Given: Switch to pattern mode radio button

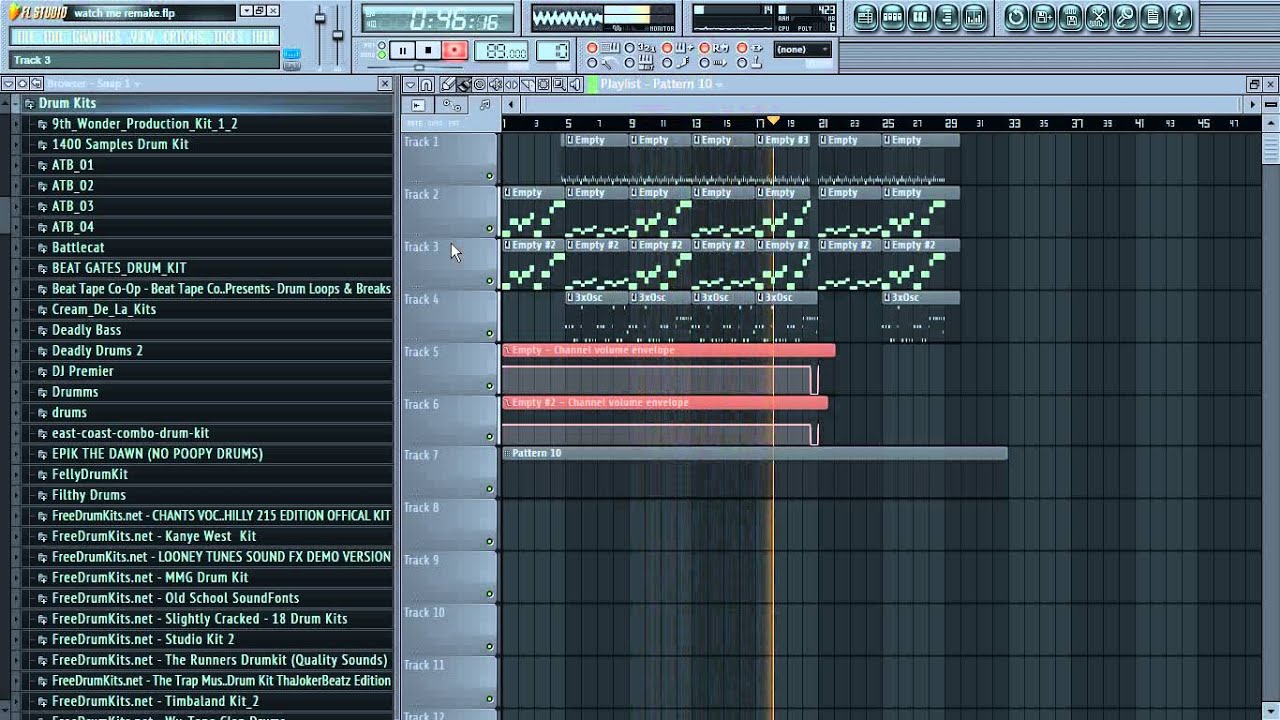Looking at the screenshot, I should 382,45.
